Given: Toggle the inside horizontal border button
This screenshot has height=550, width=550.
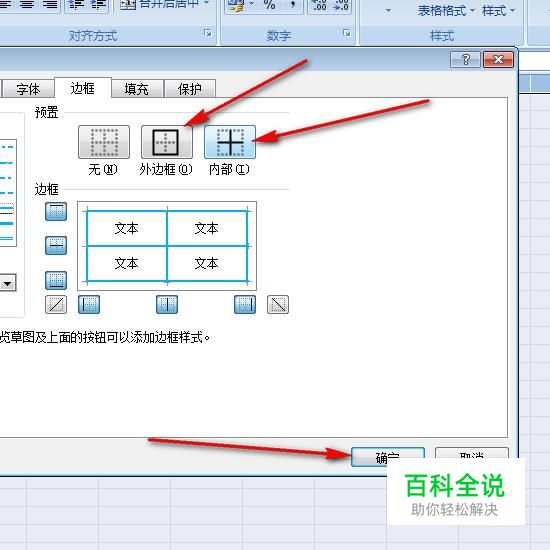Looking at the screenshot, I should pos(56,245).
